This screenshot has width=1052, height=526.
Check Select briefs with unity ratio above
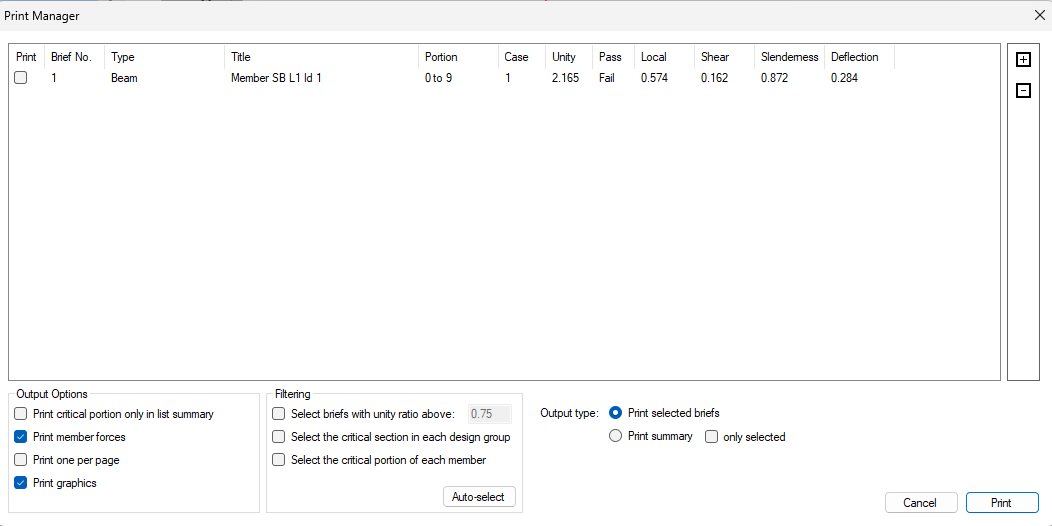[279, 414]
